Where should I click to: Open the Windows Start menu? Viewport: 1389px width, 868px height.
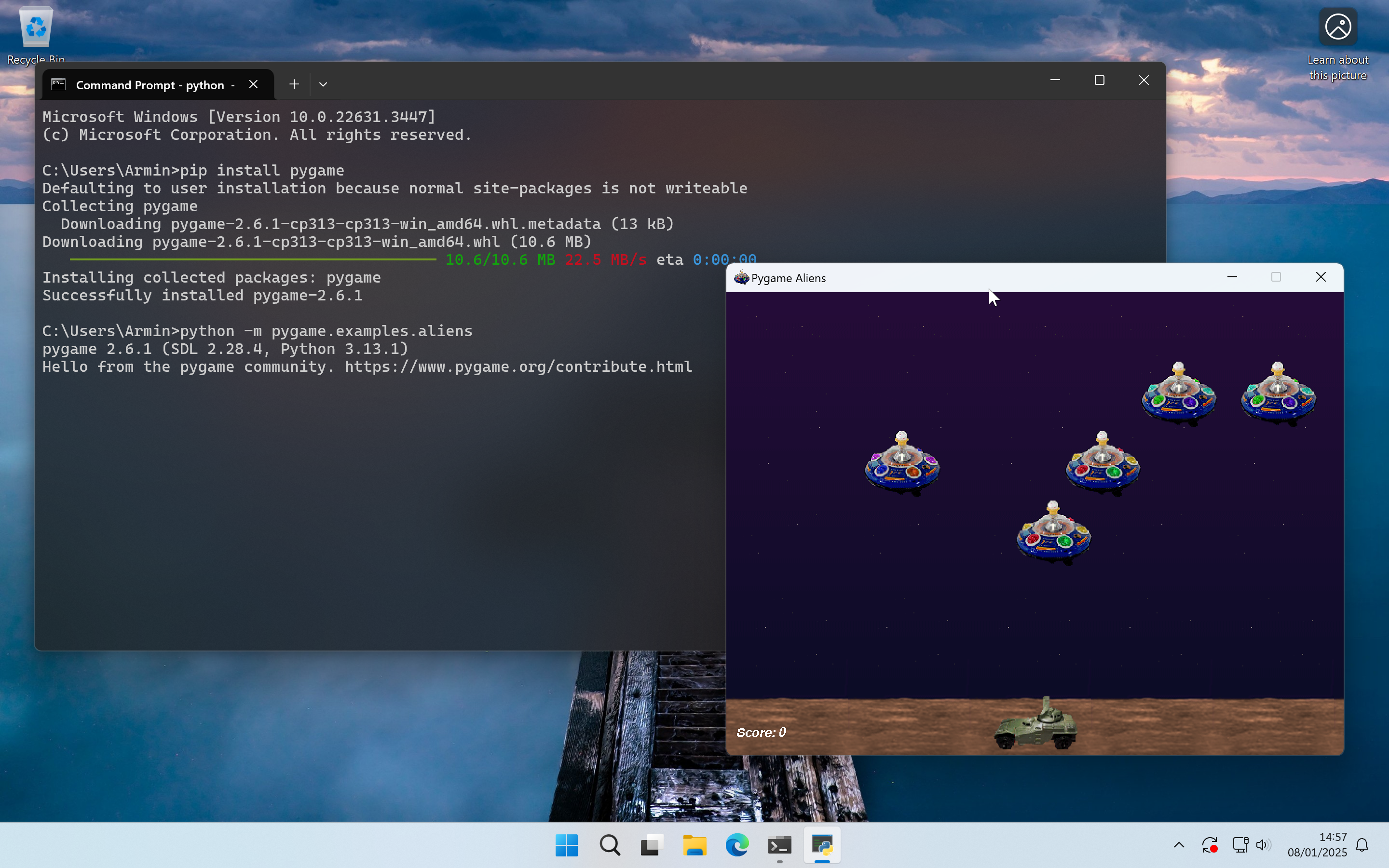pos(567,845)
